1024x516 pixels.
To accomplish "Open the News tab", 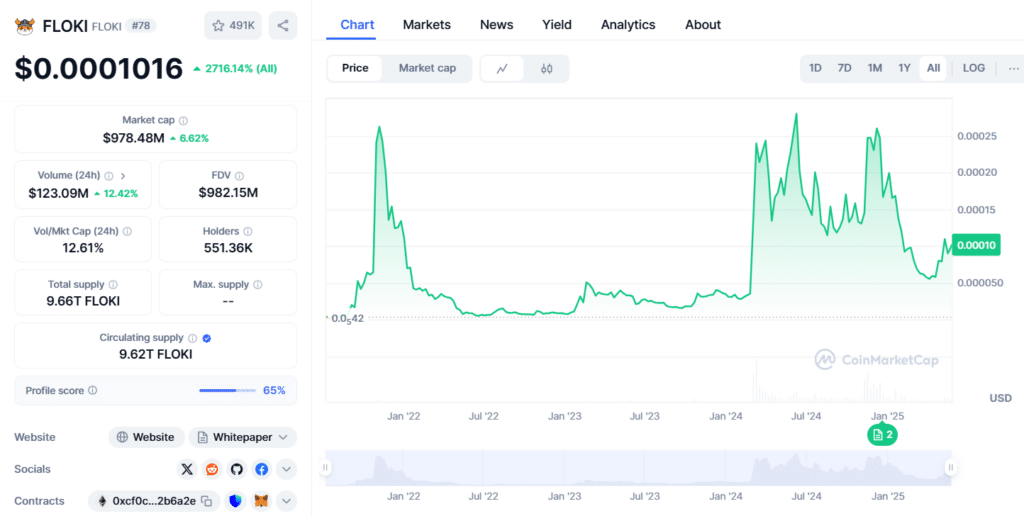I will click(x=496, y=25).
